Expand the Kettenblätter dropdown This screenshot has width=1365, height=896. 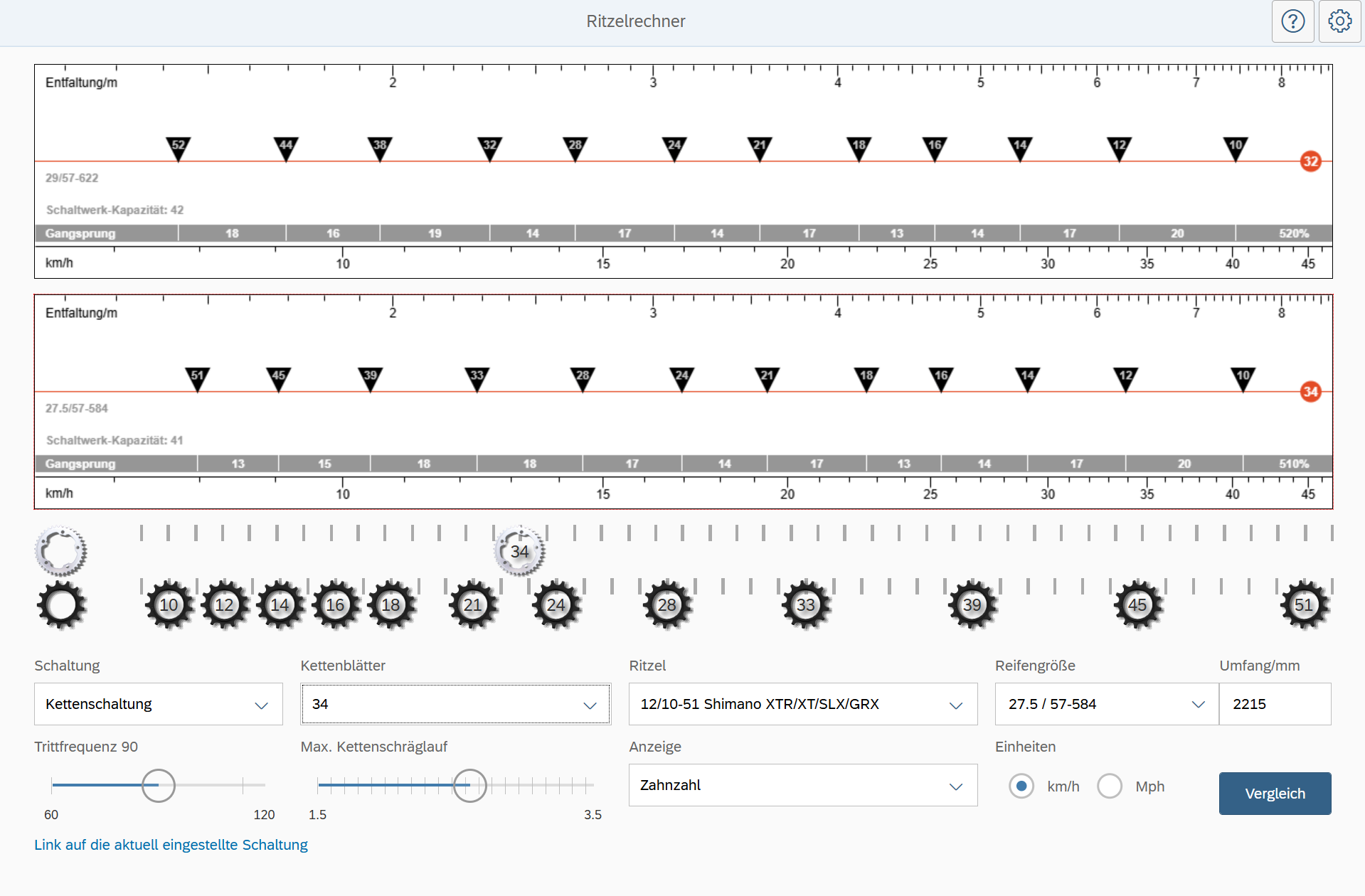[x=455, y=704]
